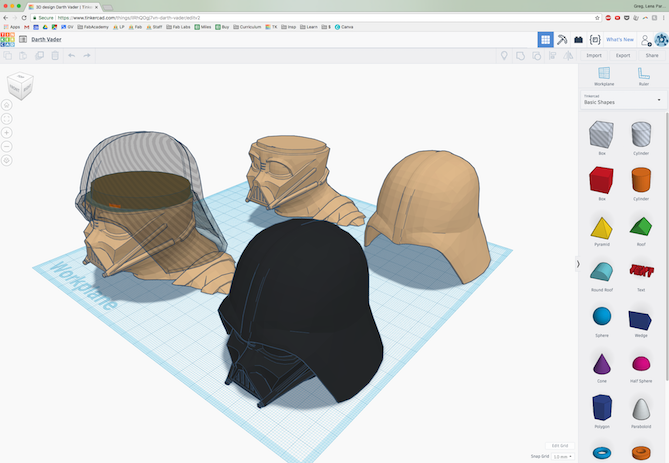Click the Paste icon in the toolbar
This screenshot has height=463, width=669.
(x=23, y=55)
